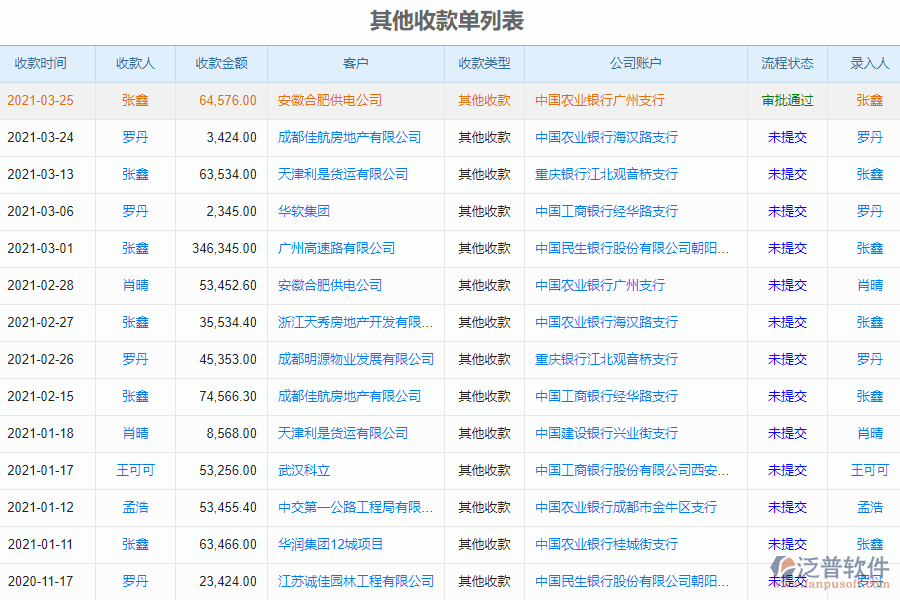Click 未提交 status on 2021-03-24 row
Screen dimensions: 900x600
[x=786, y=137]
